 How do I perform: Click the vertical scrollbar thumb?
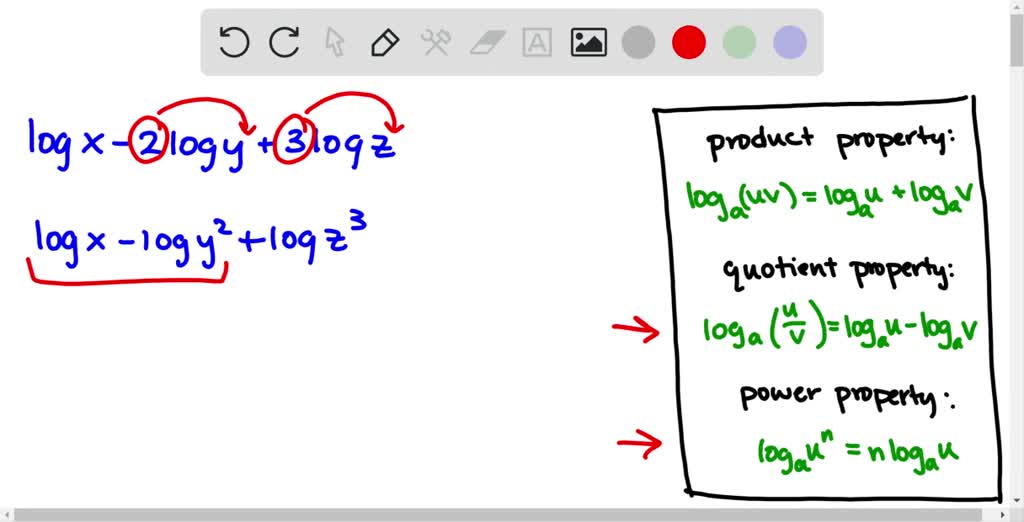1017,39
